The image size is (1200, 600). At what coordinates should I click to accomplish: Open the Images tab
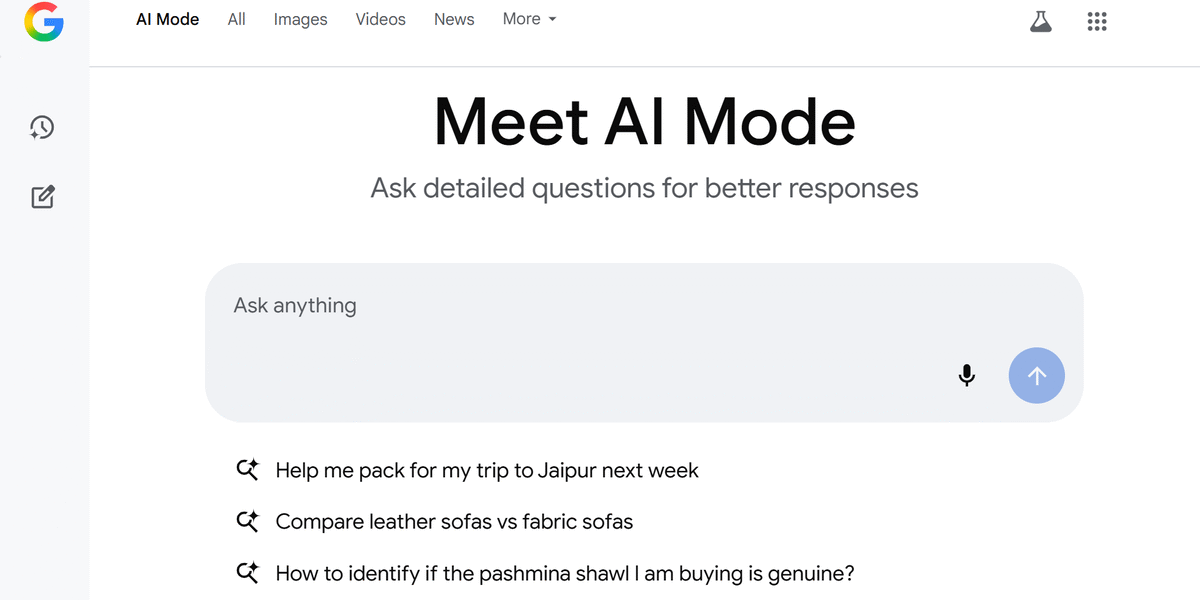(x=300, y=19)
